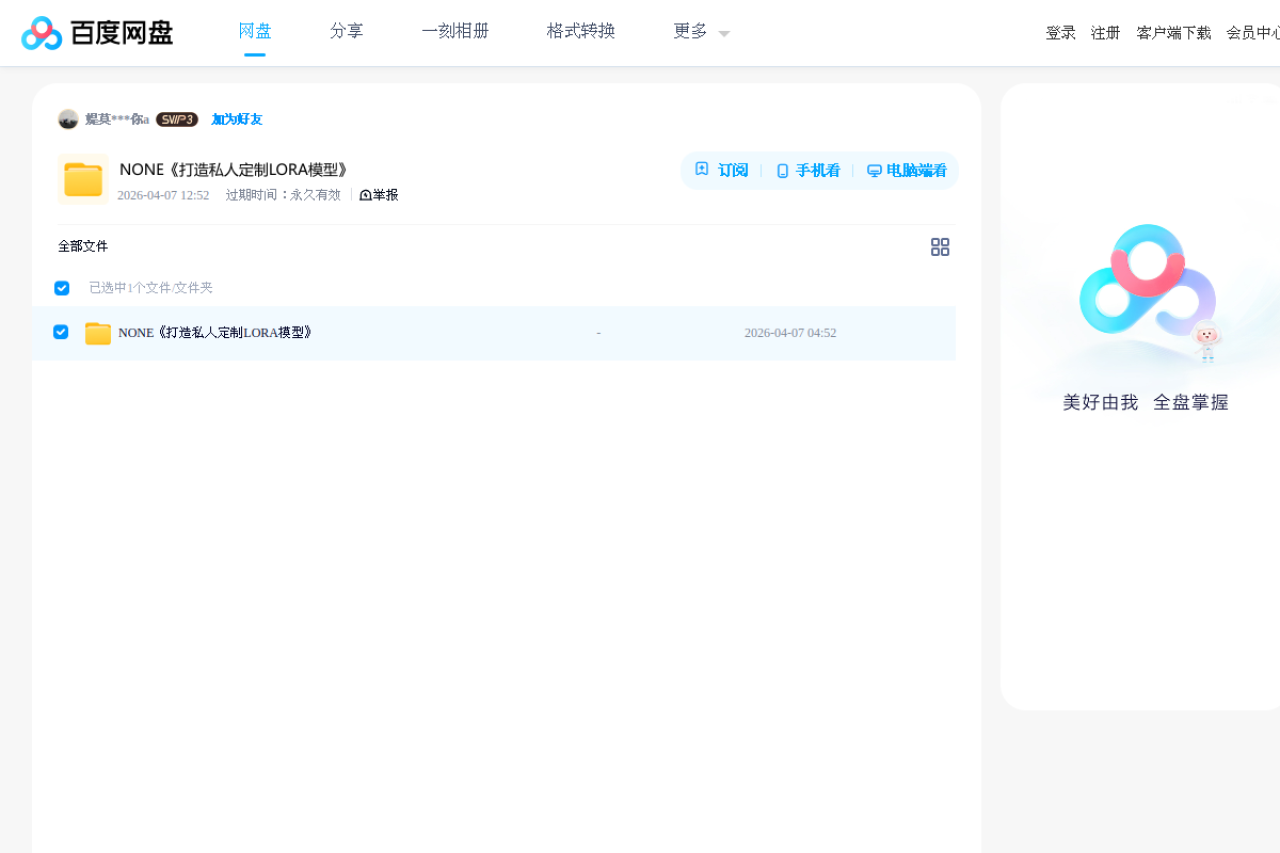This screenshot has height=853, width=1280.
Task: Click the large yellow folder icon in the header
Action: (83, 180)
